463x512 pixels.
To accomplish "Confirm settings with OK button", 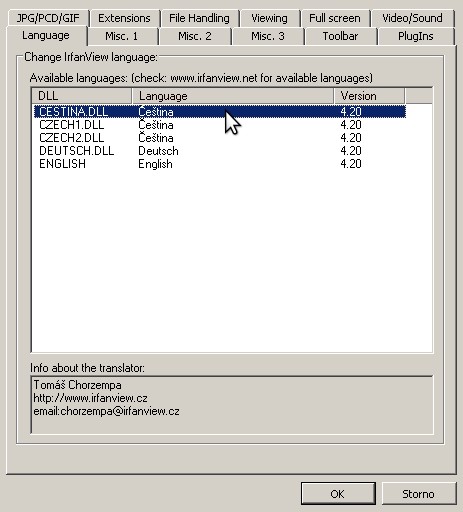I will point(338,494).
